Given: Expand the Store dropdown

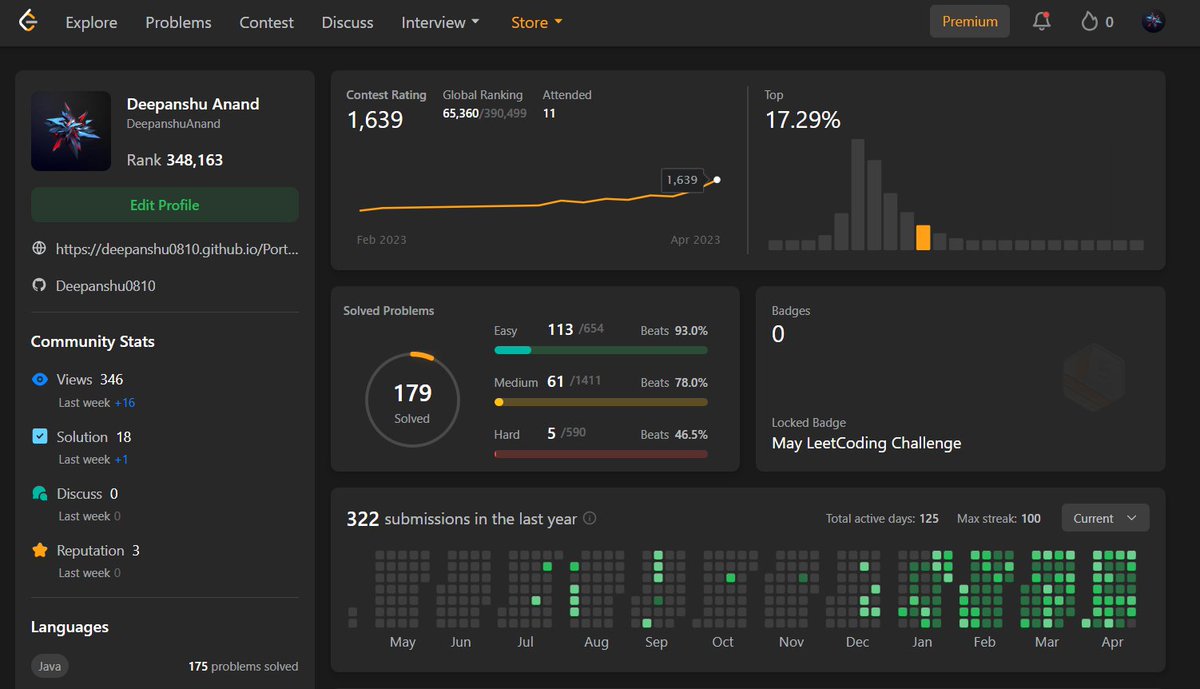Looking at the screenshot, I should pos(536,22).
